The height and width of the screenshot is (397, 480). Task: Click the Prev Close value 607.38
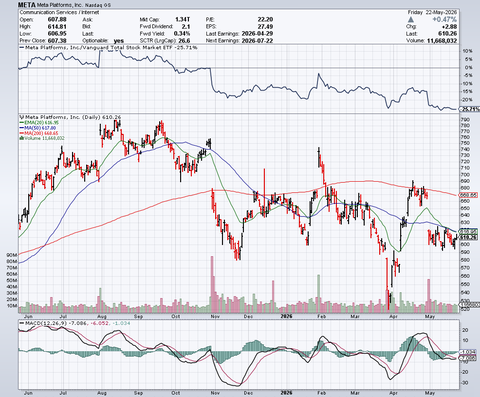tap(57, 40)
